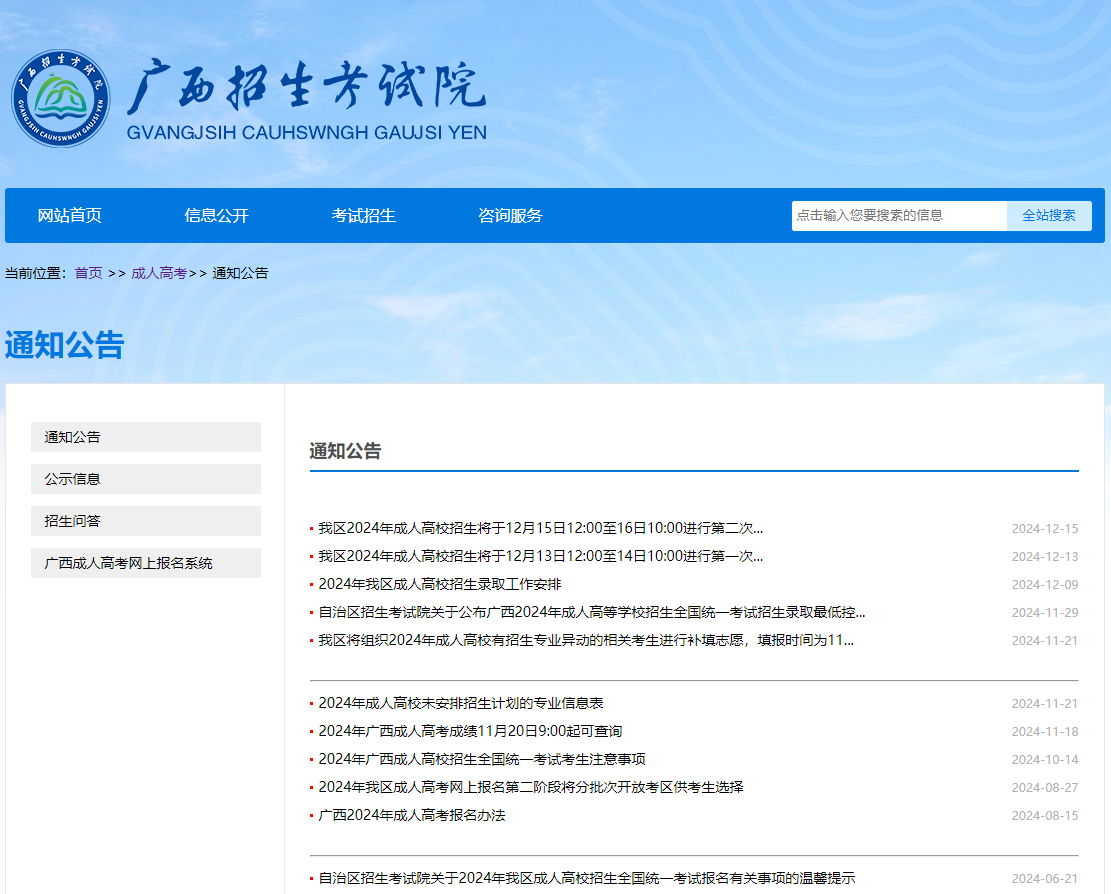
Task: Open 成人高考成绩11月20日9:00起可查询 notice
Action: pyautogui.click(x=470, y=731)
